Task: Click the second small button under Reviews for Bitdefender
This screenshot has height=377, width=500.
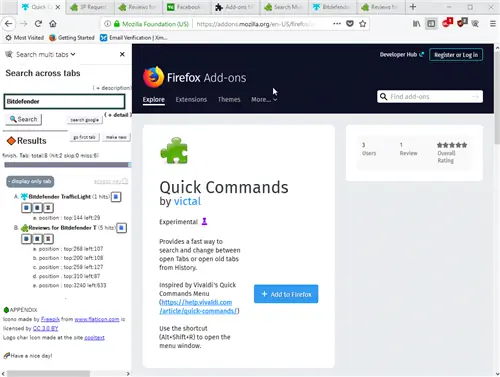Action: coord(37,239)
